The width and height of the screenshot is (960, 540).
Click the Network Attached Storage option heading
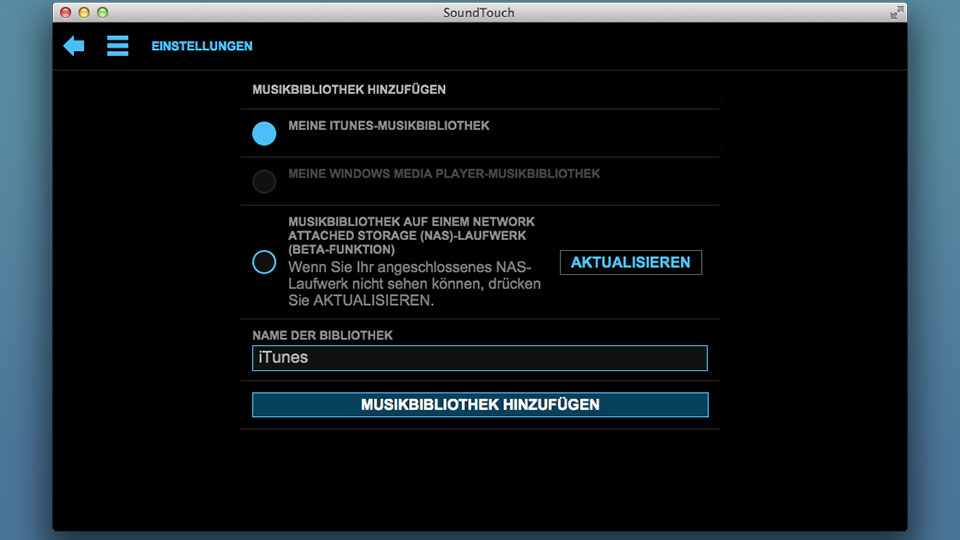point(411,235)
